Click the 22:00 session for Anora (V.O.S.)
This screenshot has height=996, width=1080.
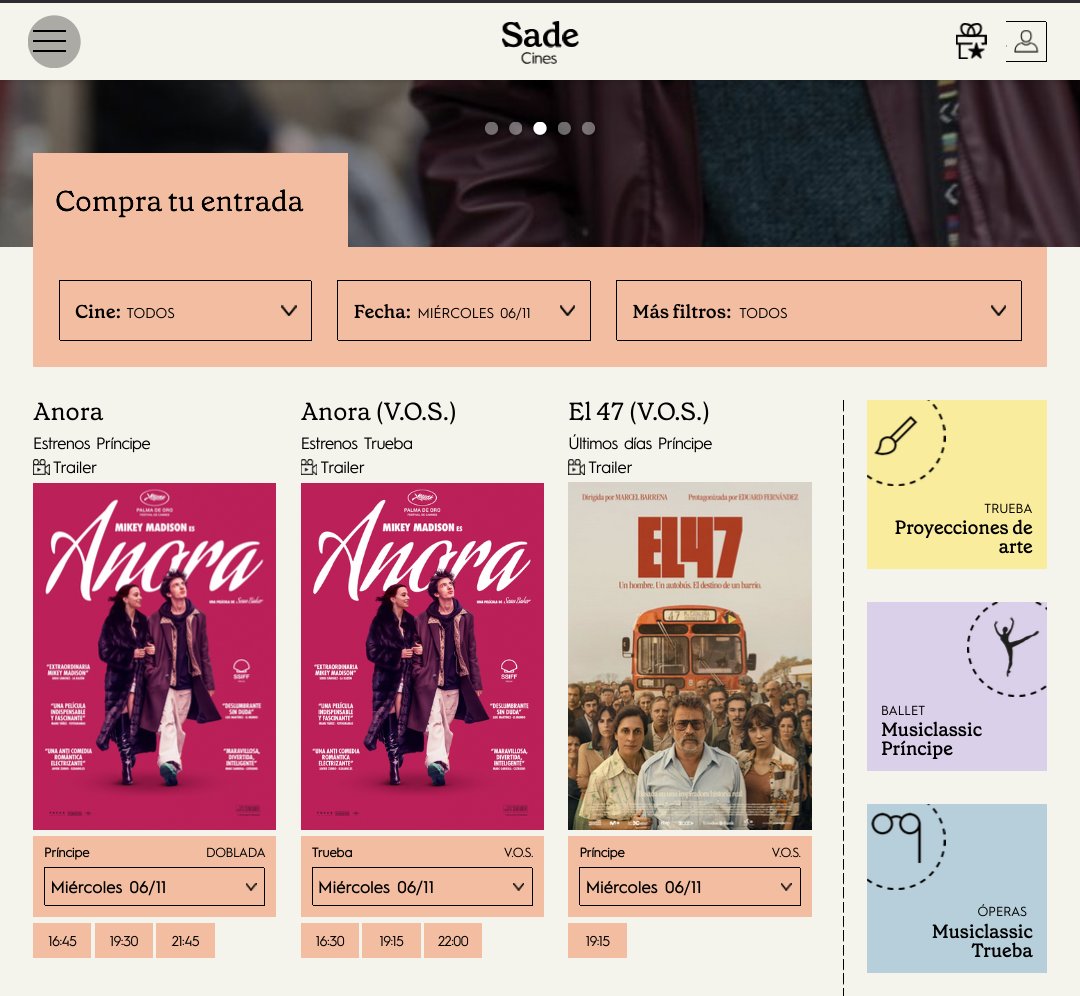tap(452, 940)
